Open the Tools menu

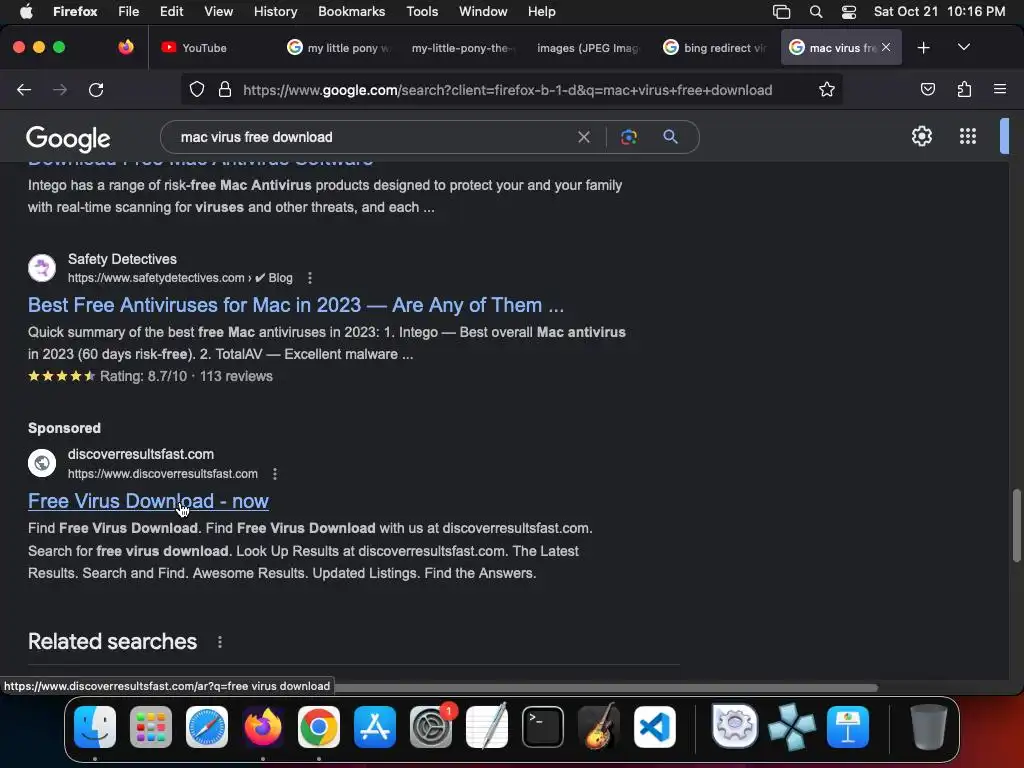pos(422,11)
